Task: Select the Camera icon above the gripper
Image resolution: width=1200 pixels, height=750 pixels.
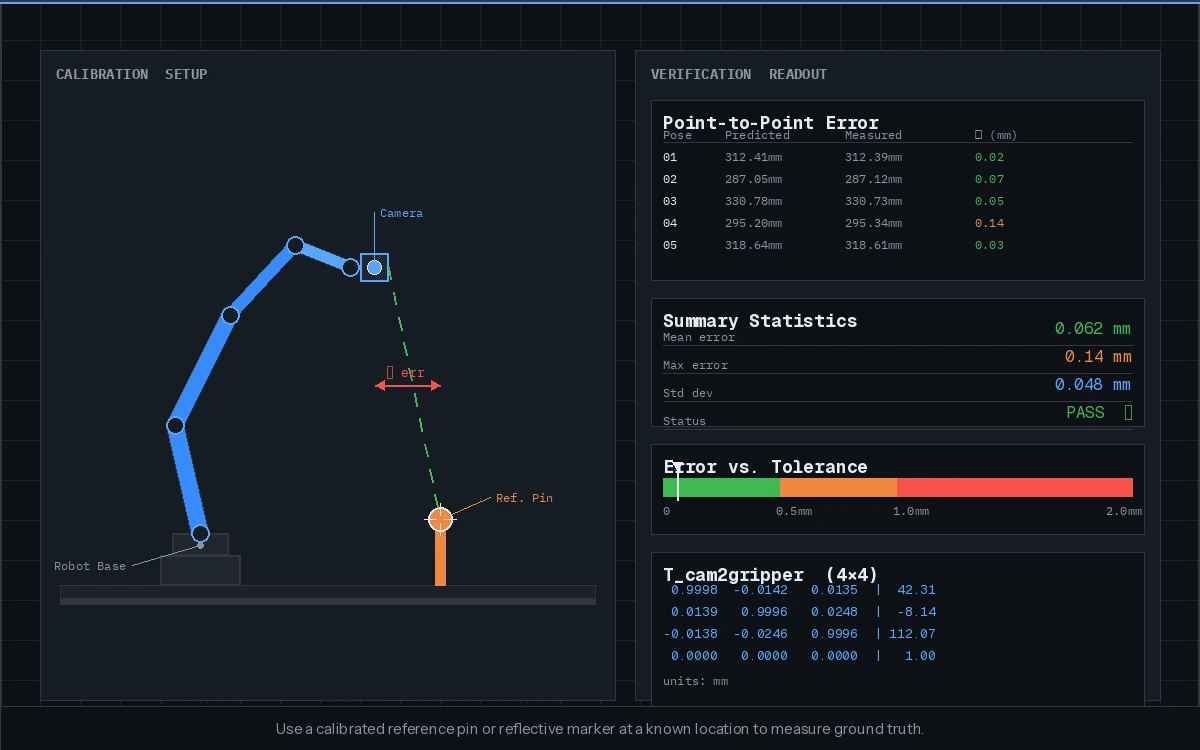Action: pos(374,266)
